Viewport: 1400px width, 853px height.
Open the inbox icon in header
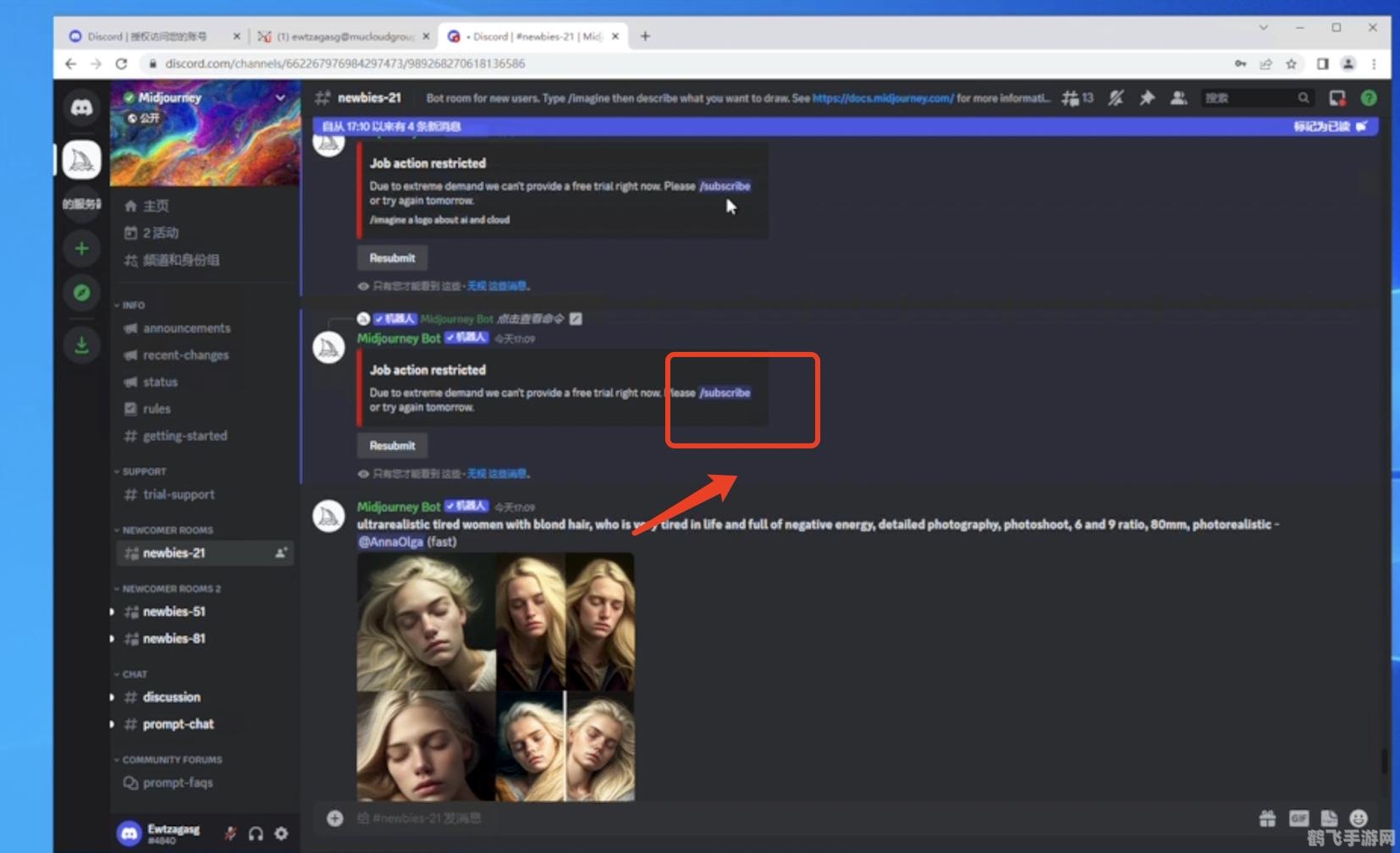[x=1337, y=98]
